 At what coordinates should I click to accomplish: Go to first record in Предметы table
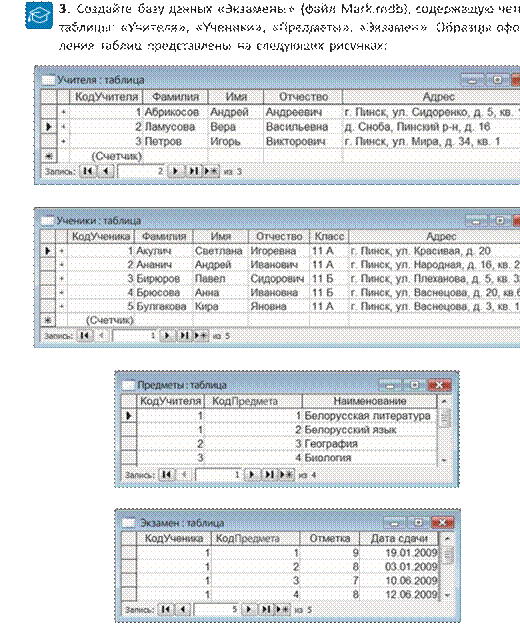pyautogui.click(x=167, y=475)
